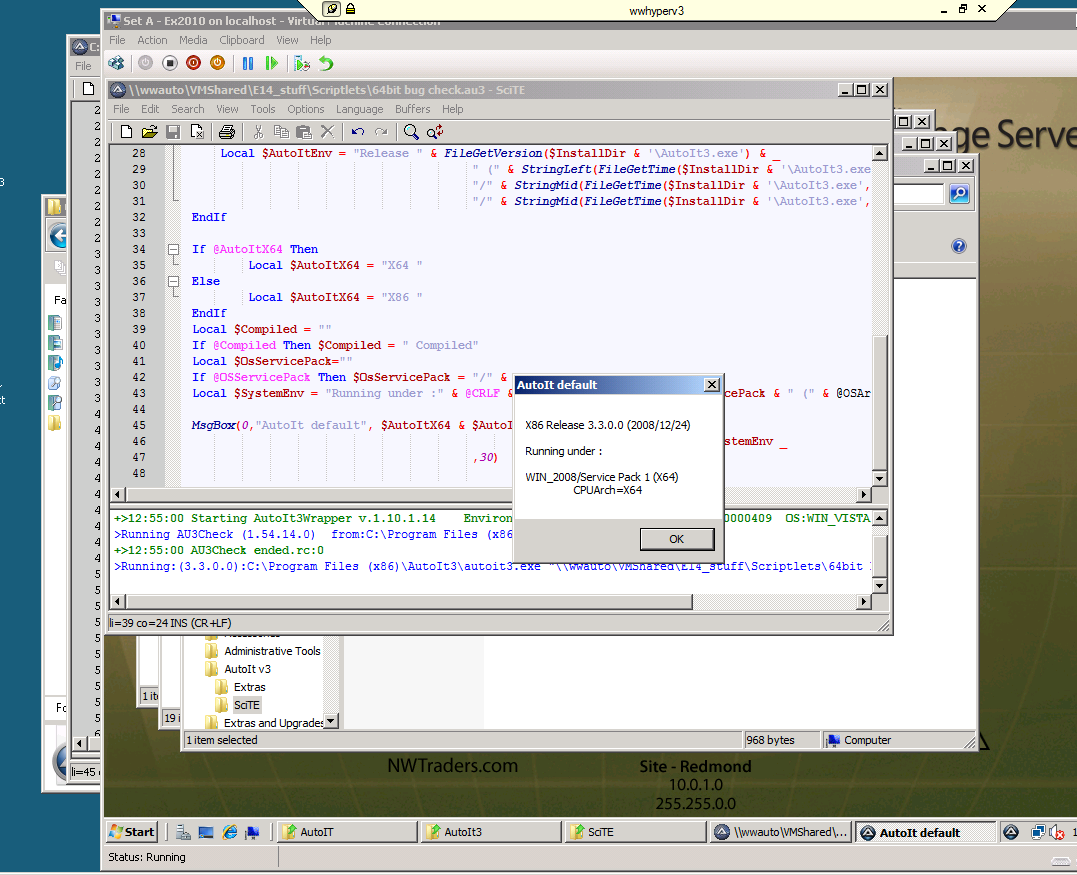
Task: Send Ctrl+Alt+Delete to the virtual machine
Action: [116, 63]
